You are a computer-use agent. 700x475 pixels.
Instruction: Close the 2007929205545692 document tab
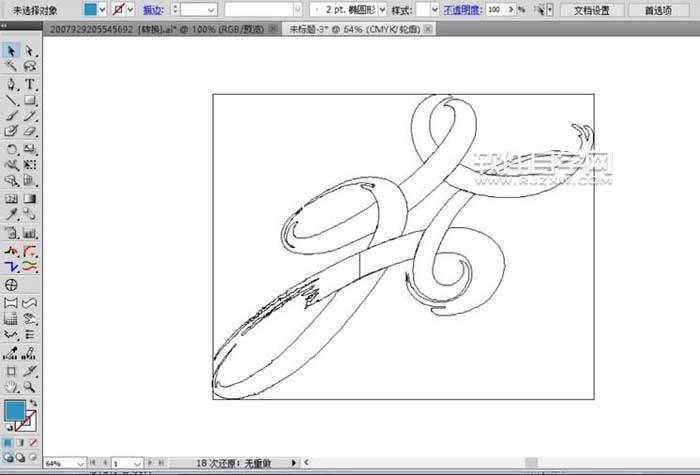pyautogui.click(x=273, y=29)
